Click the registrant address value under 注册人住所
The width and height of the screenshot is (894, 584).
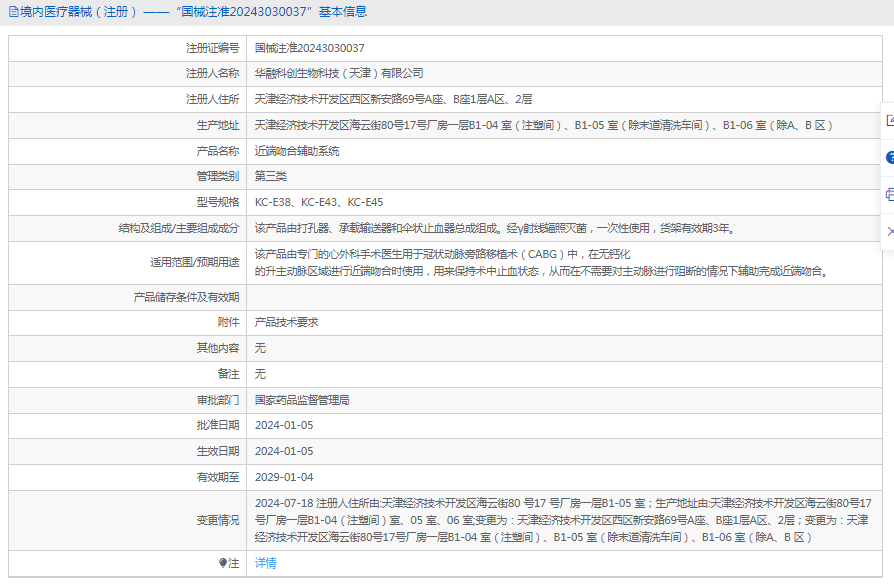coord(393,99)
